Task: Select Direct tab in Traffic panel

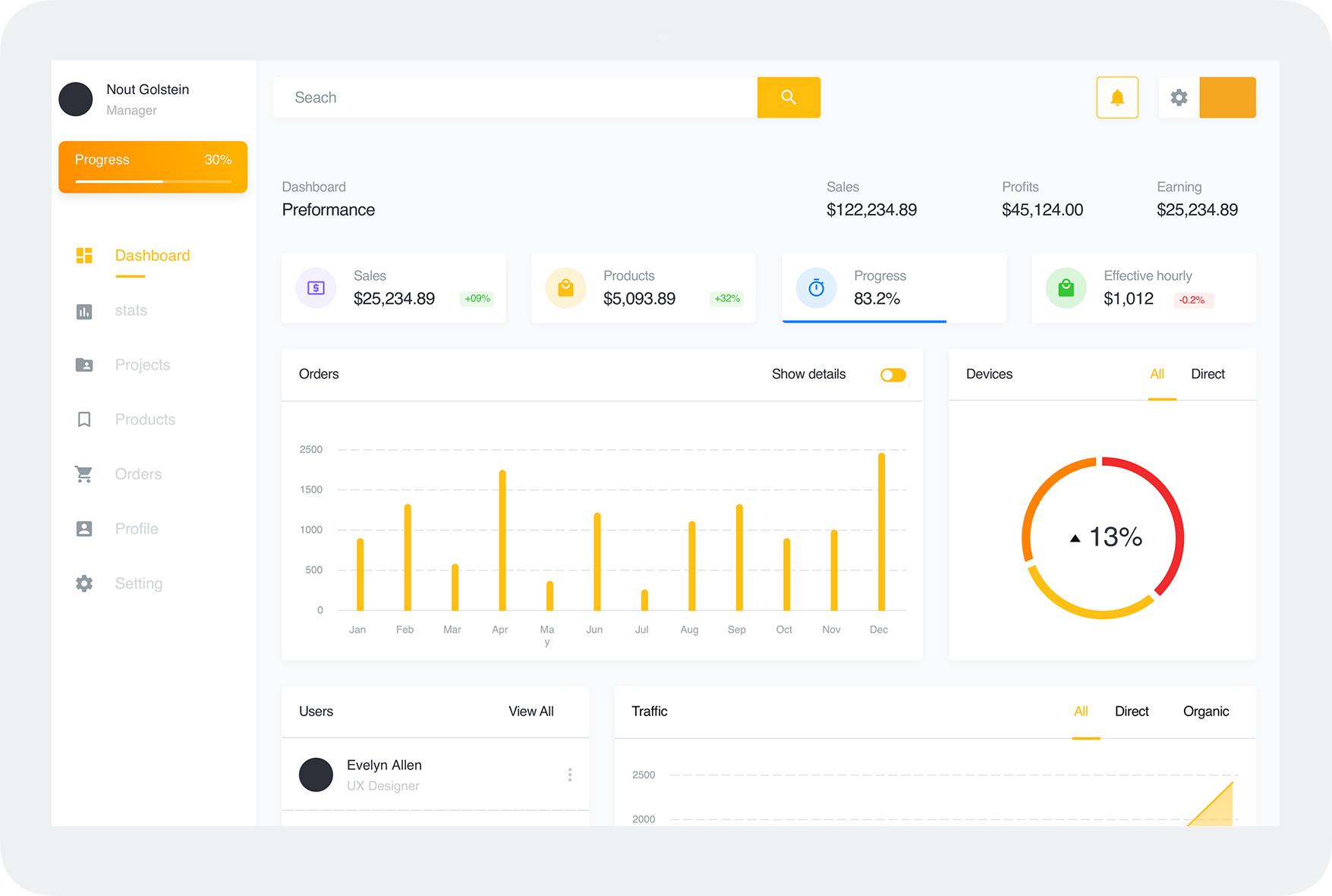Action: coord(1131,712)
